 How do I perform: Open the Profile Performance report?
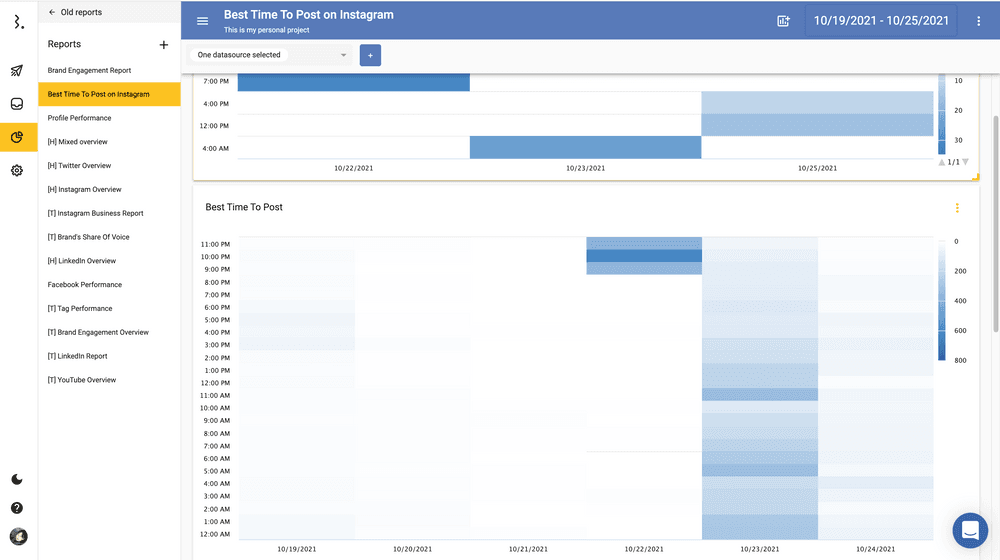coord(79,118)
